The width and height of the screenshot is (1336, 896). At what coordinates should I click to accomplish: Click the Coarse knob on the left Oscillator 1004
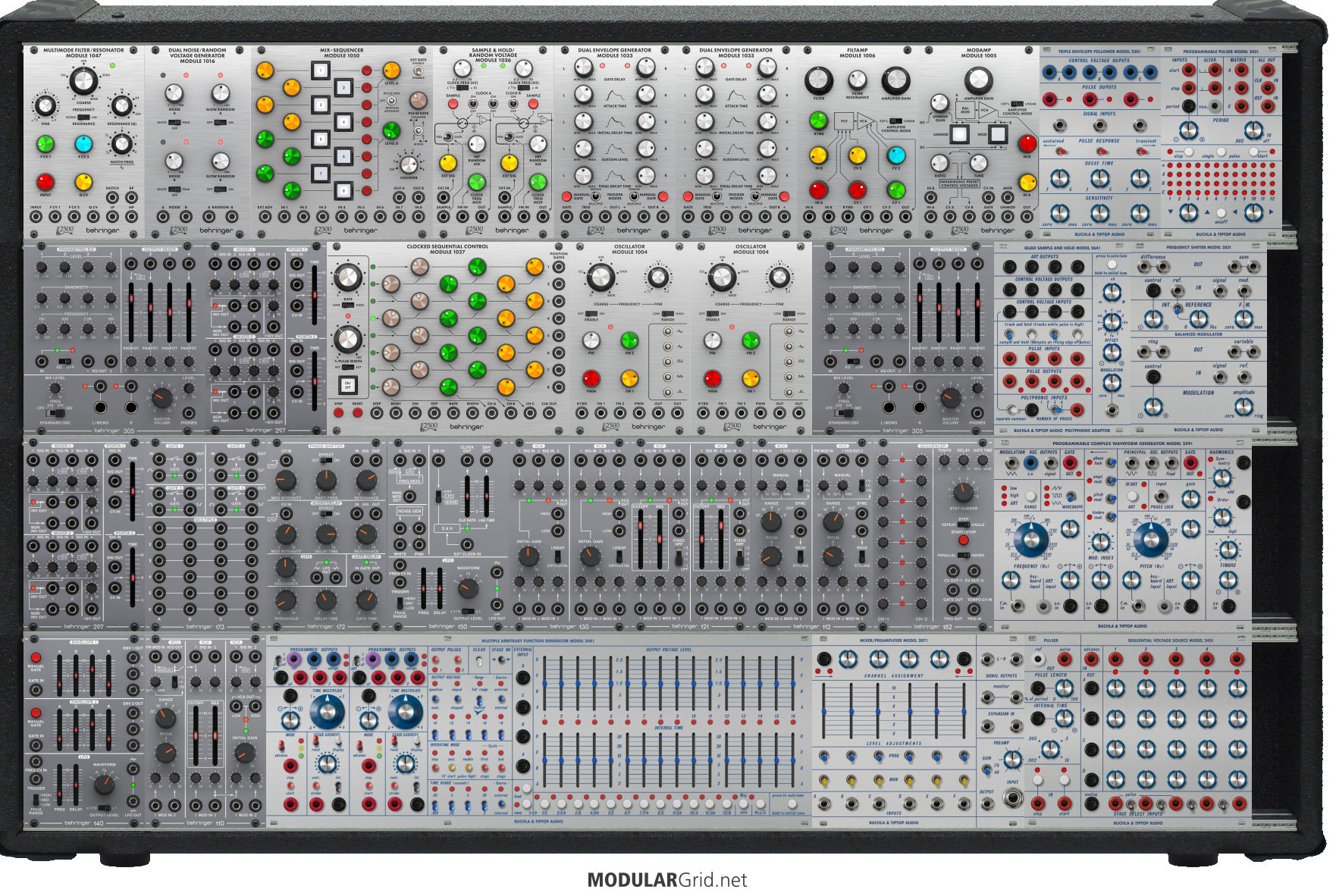[x=601, y=277]
